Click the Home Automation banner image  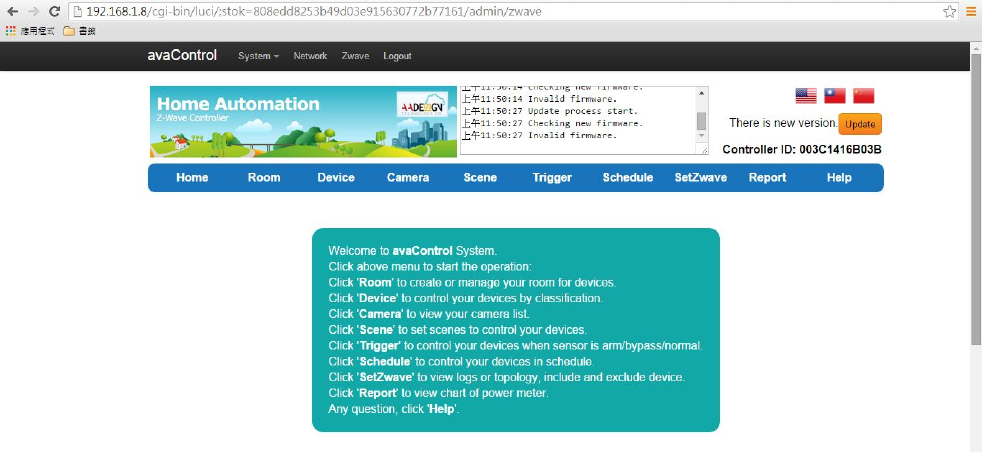[304, 121]
